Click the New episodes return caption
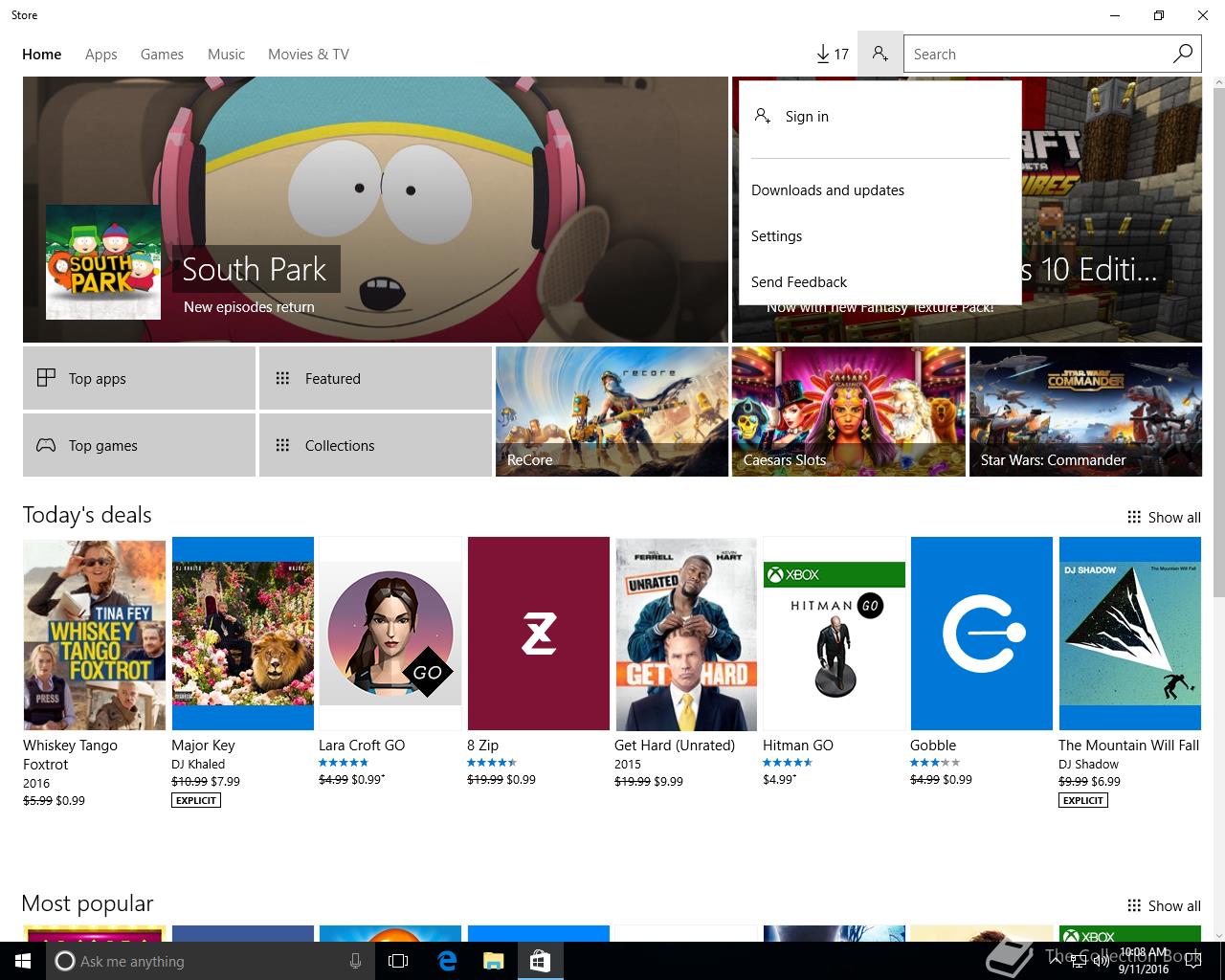The height and width of the screenshot is (980, 1225). tap(249, 307)
